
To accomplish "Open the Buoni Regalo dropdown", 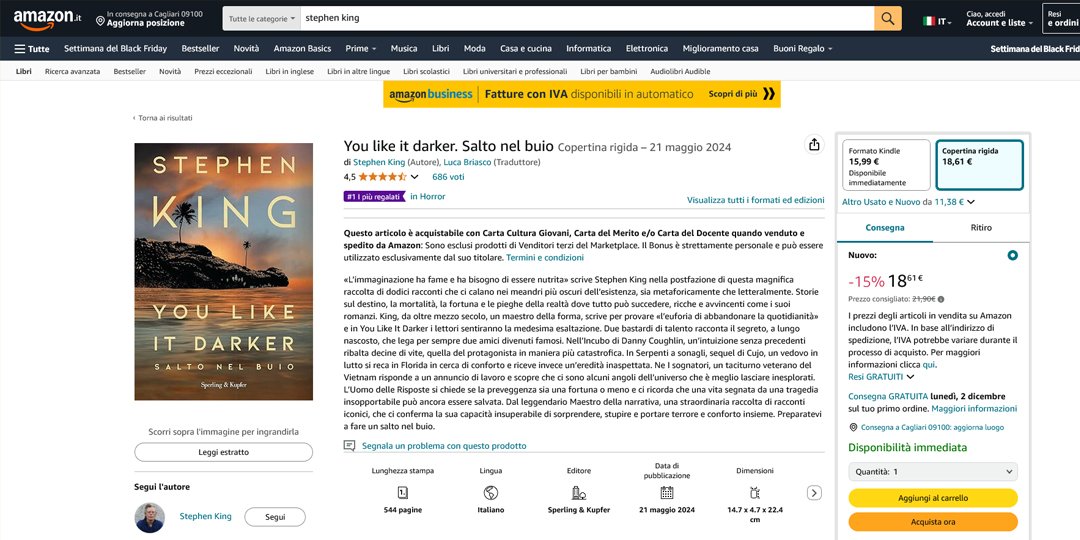I will pos(802,49).
